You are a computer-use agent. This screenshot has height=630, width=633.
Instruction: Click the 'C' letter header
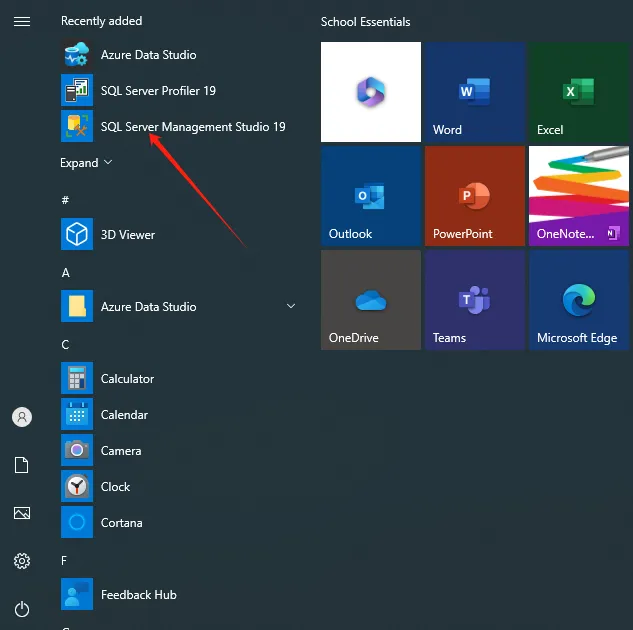tap(65, 345)
